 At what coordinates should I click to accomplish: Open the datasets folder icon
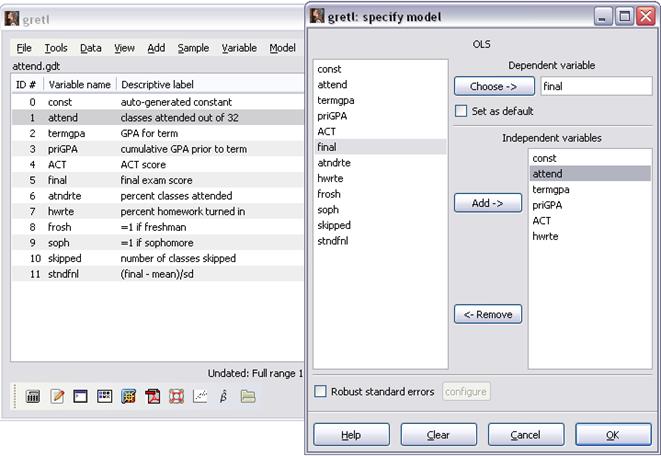[x=247, y=397]
